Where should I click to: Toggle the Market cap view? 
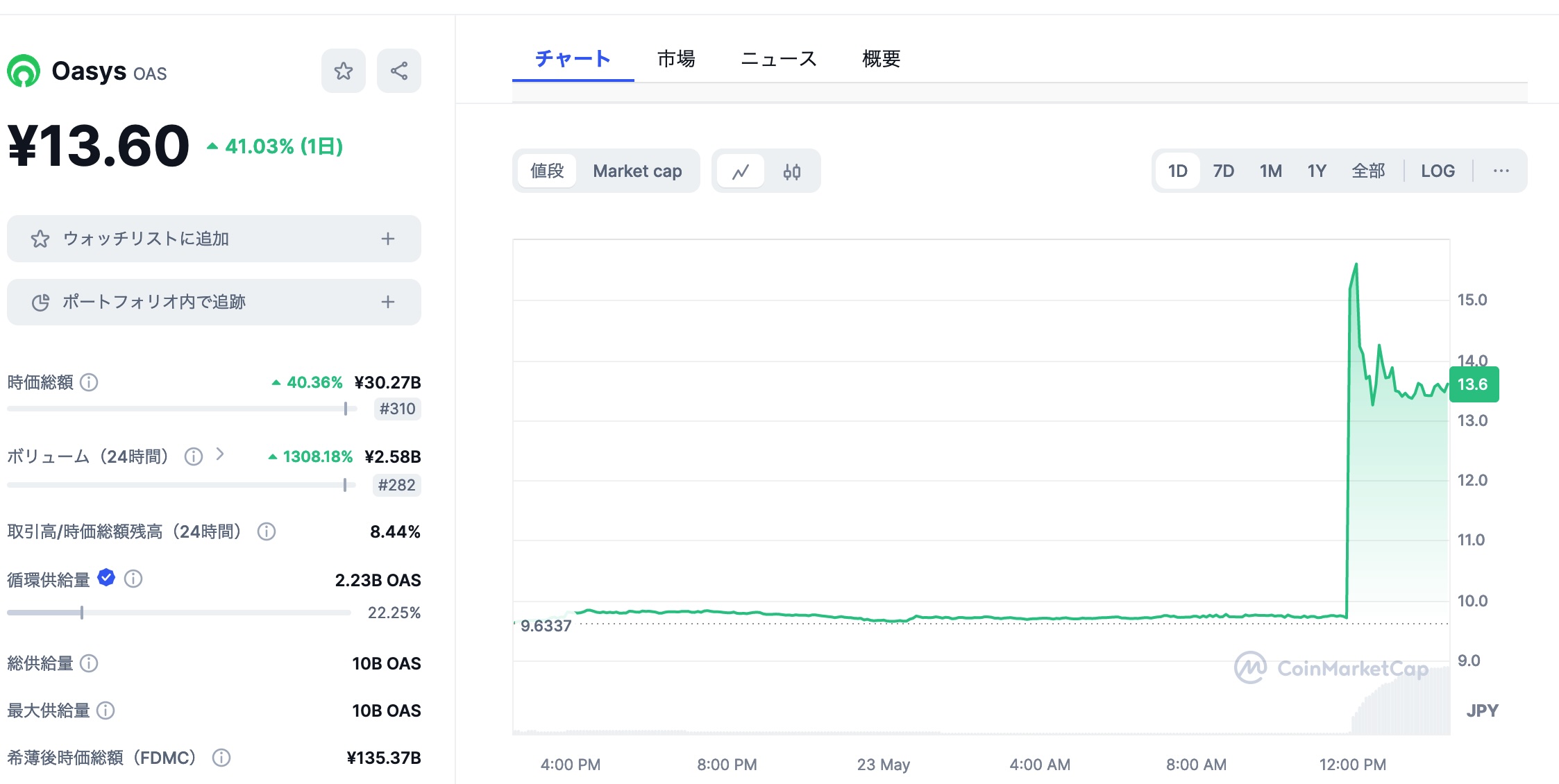[637, 171]
